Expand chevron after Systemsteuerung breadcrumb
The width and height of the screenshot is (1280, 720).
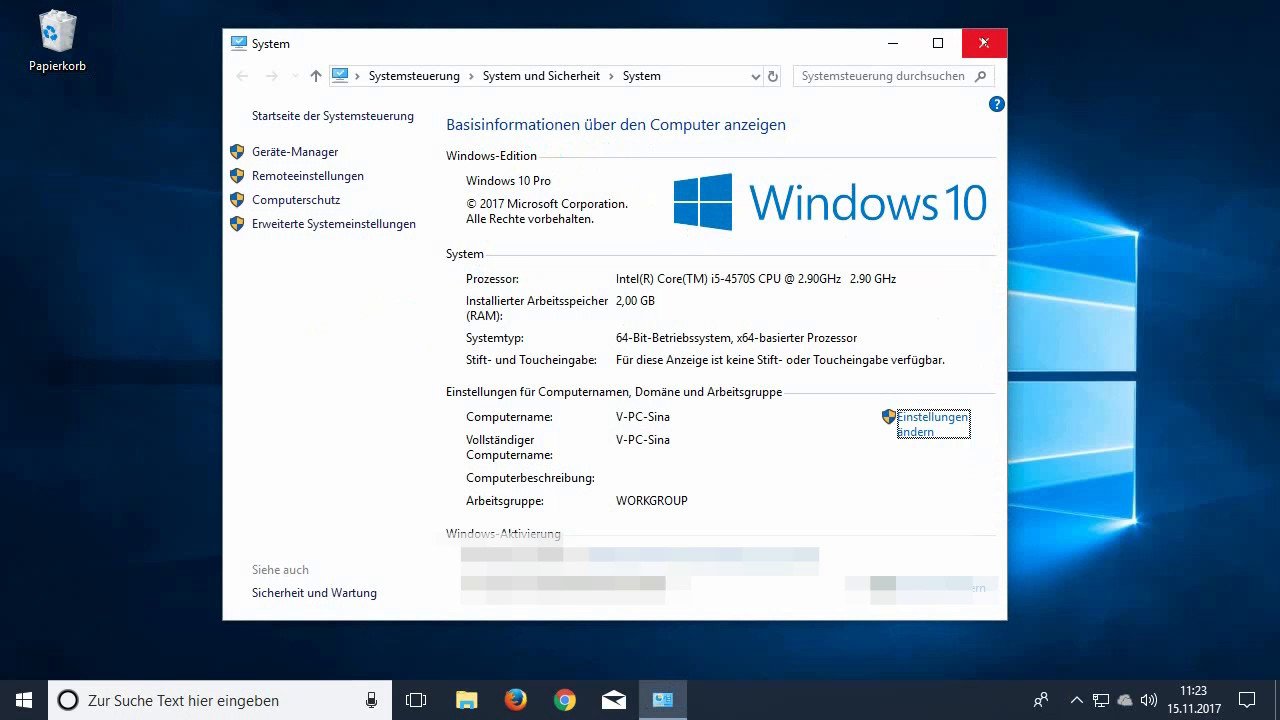click(x=471, y=76)
